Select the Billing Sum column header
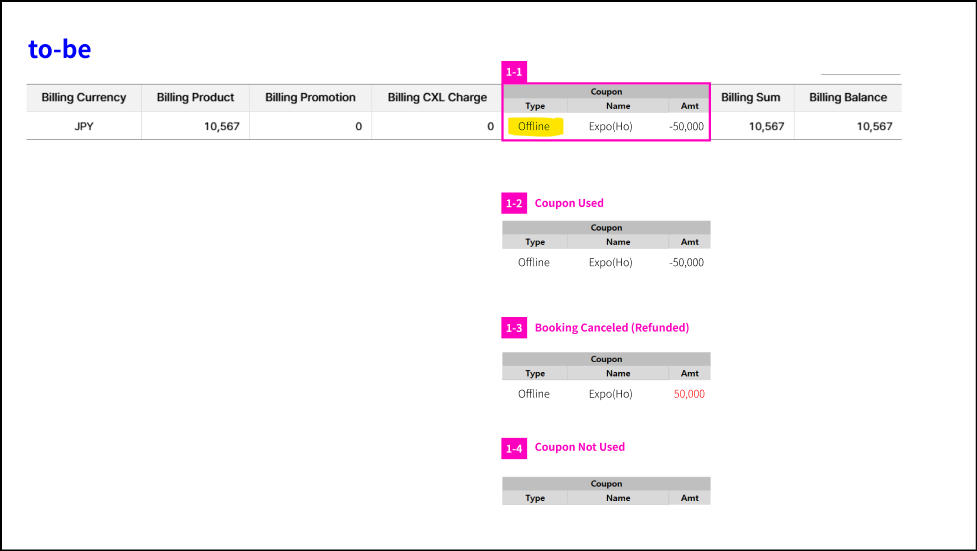The image size is (977, 551). [x=751, y=98]
